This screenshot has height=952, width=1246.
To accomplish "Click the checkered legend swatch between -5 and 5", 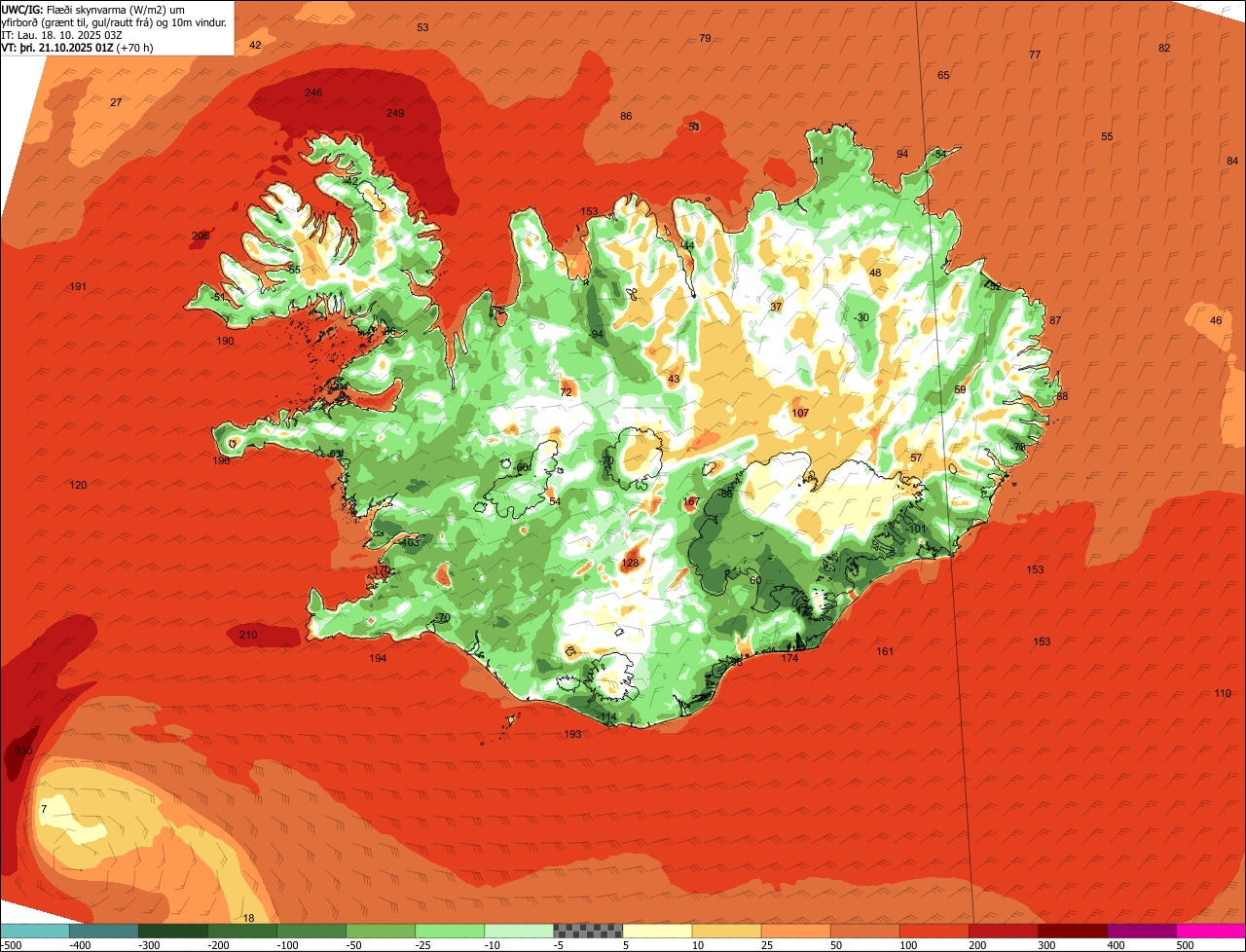I will tap(588, 931).
